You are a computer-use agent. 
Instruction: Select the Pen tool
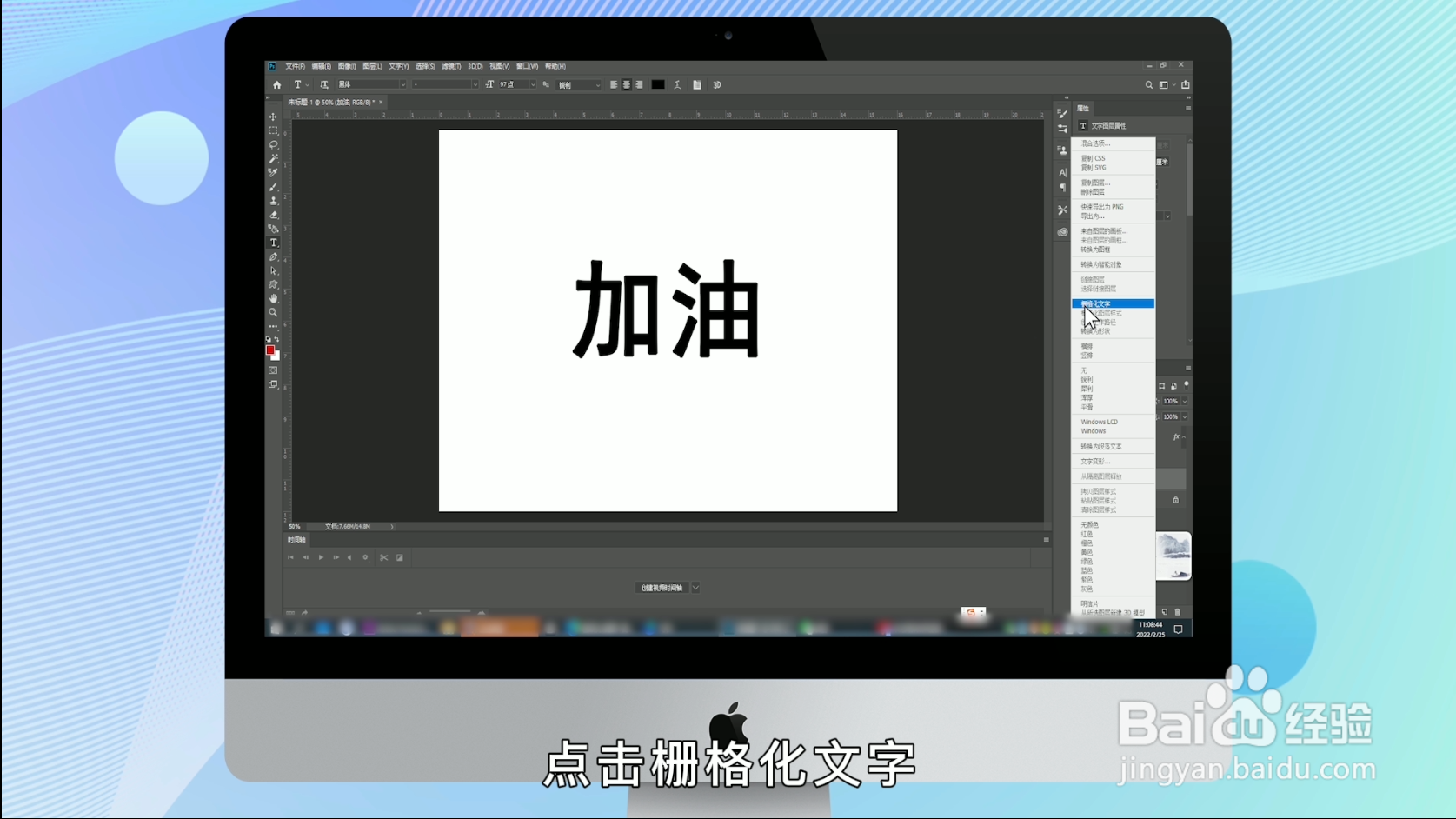(x=274, y=256)
